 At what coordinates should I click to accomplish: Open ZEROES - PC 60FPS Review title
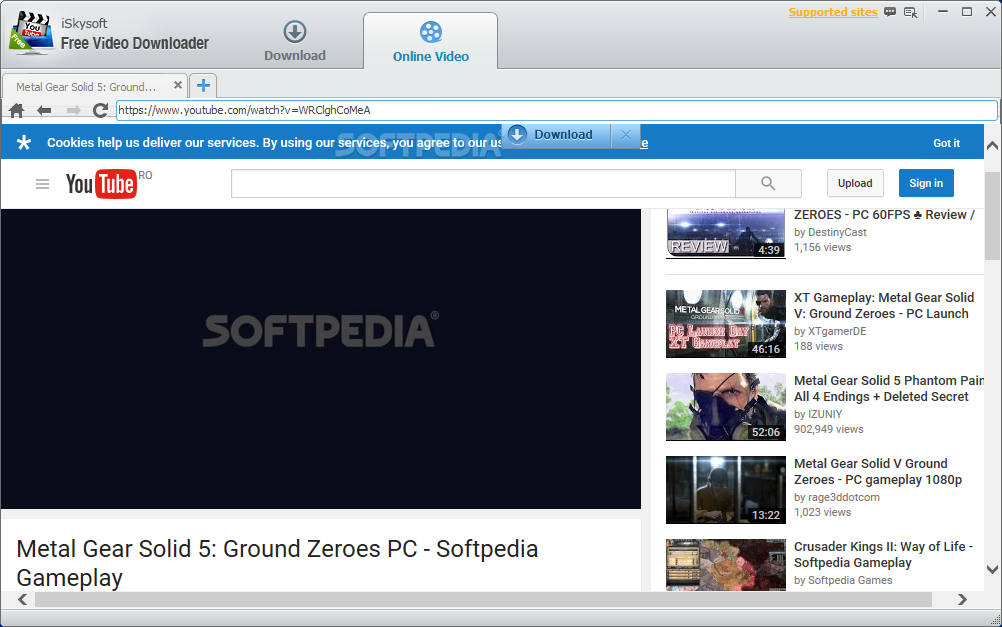pyautogui.click(x=884, y=215)
